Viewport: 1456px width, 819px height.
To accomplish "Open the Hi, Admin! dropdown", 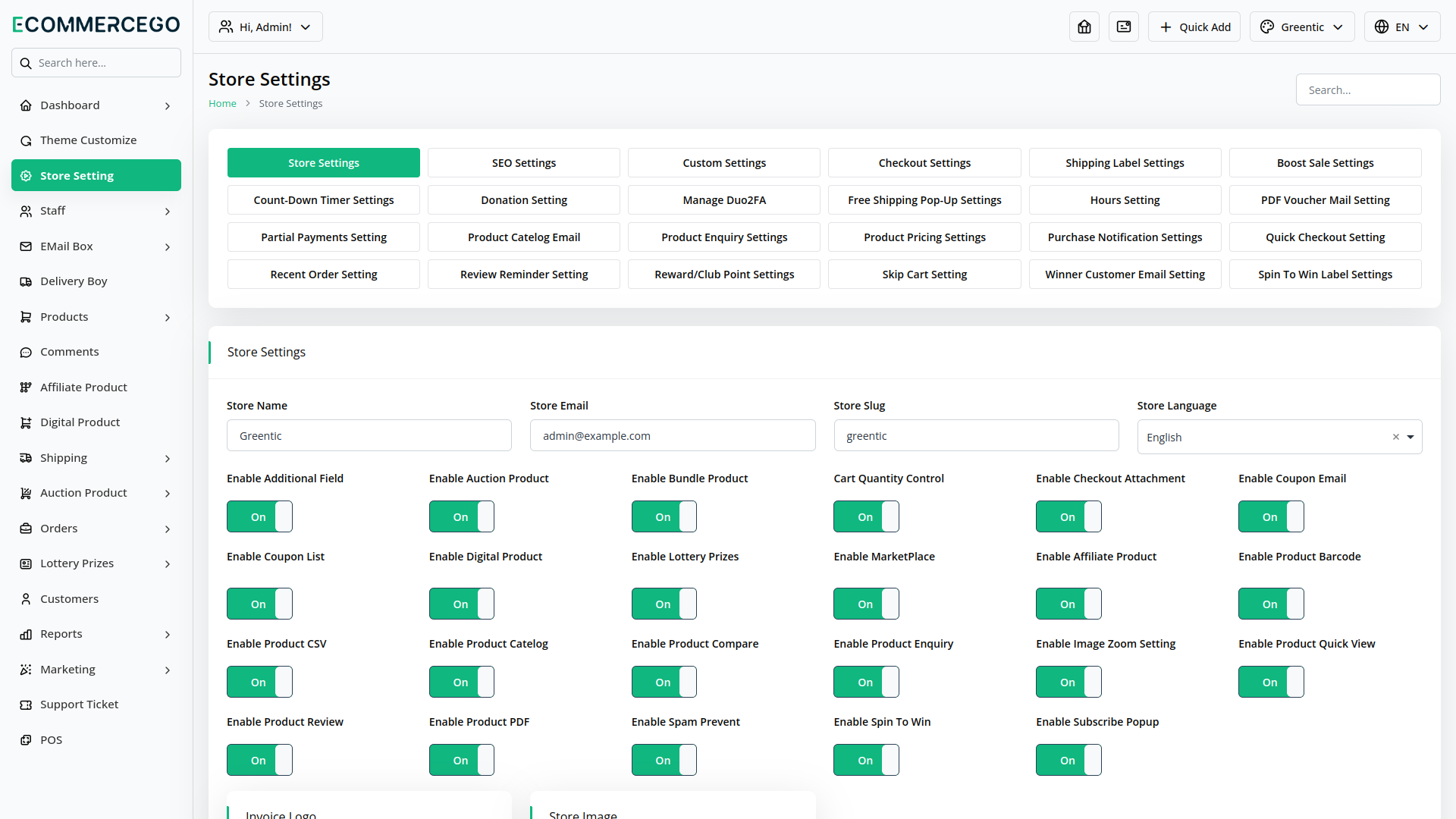I will point(265,27).
